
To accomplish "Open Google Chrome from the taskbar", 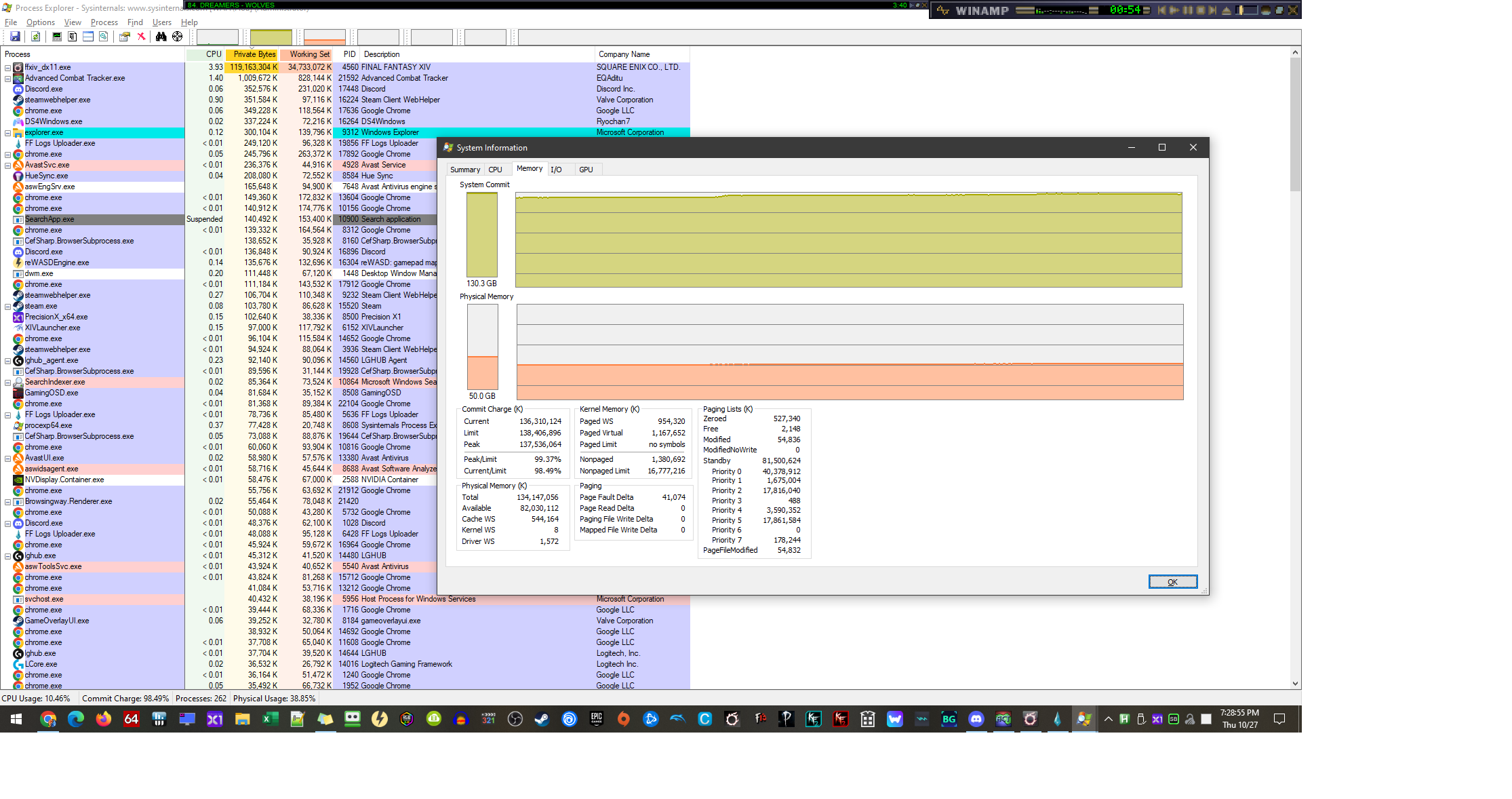I will (48, 719).
